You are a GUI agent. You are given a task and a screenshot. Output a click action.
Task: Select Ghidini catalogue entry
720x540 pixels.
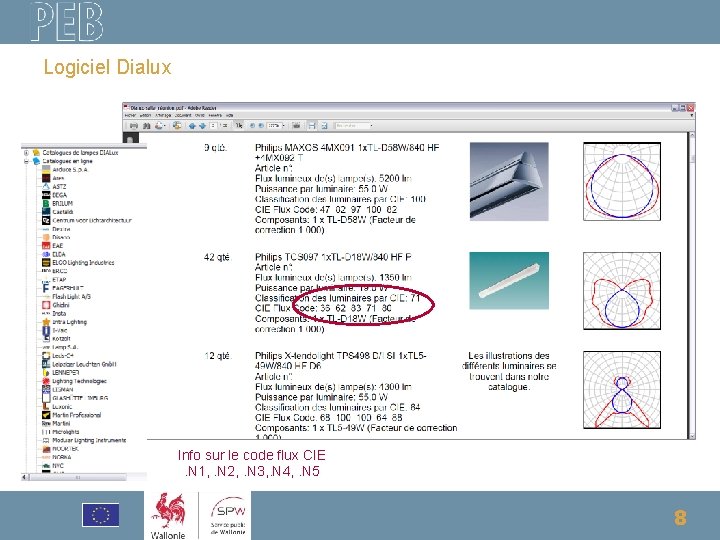pos(61,305)
